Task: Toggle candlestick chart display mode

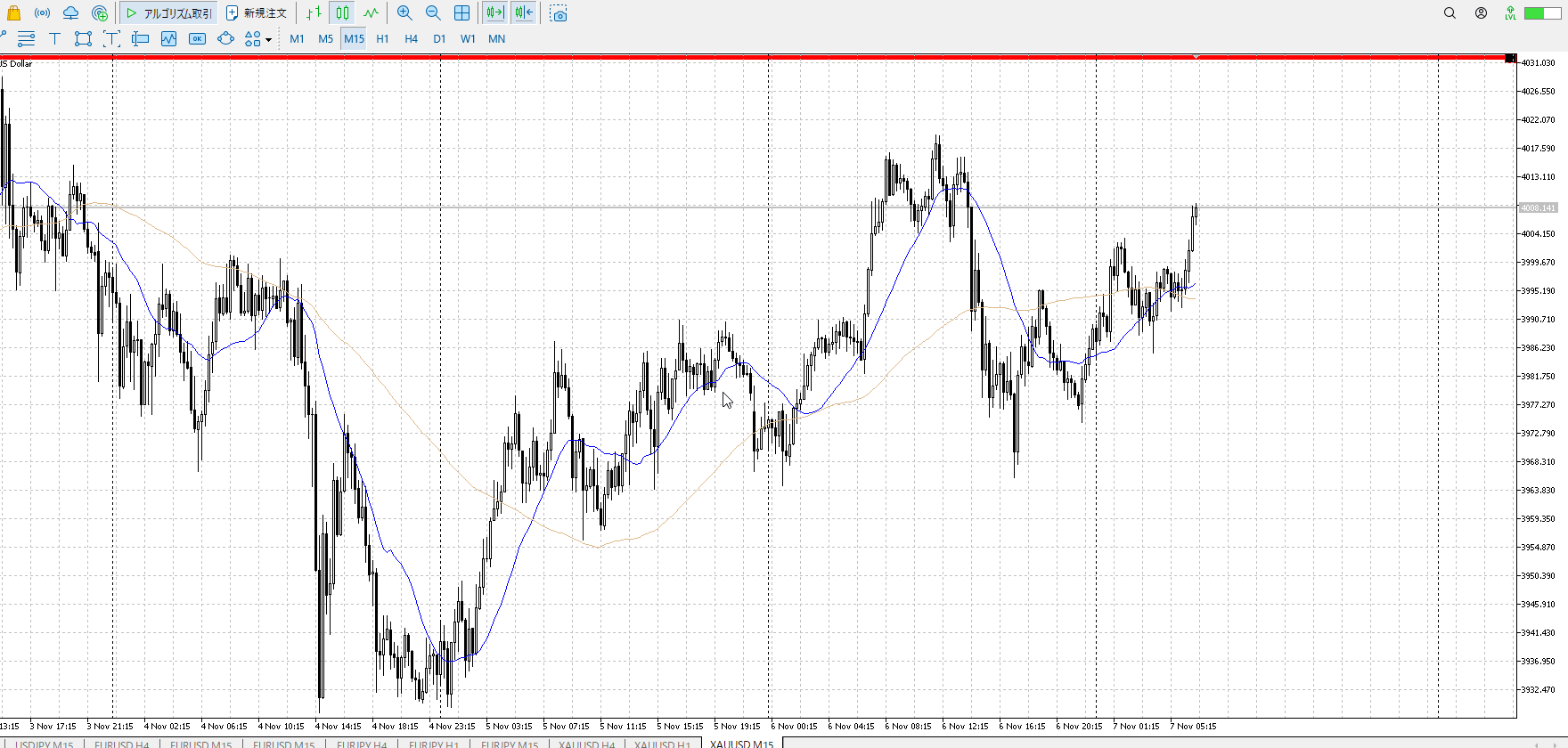Action: click(343, 13)
